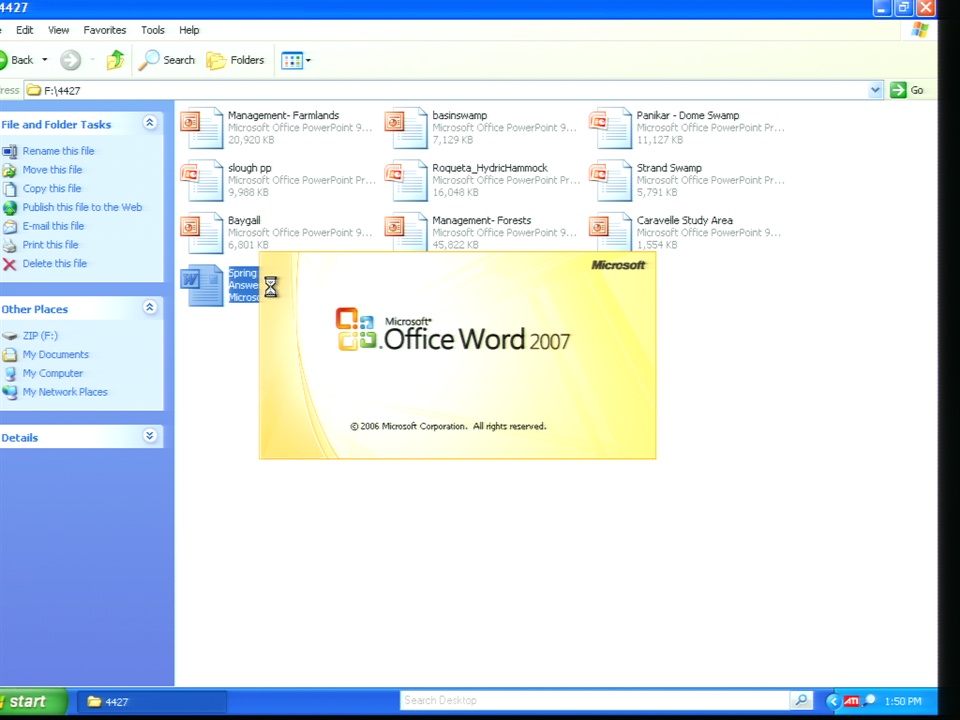
Task: Click the E-mail this file envelope icon
Action: [x=10, y=227]
